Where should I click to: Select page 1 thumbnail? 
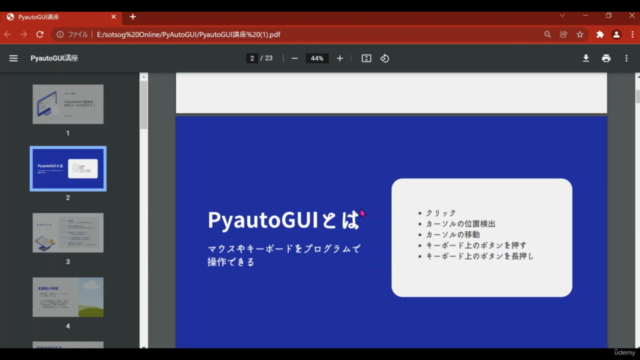pos(68,104)
